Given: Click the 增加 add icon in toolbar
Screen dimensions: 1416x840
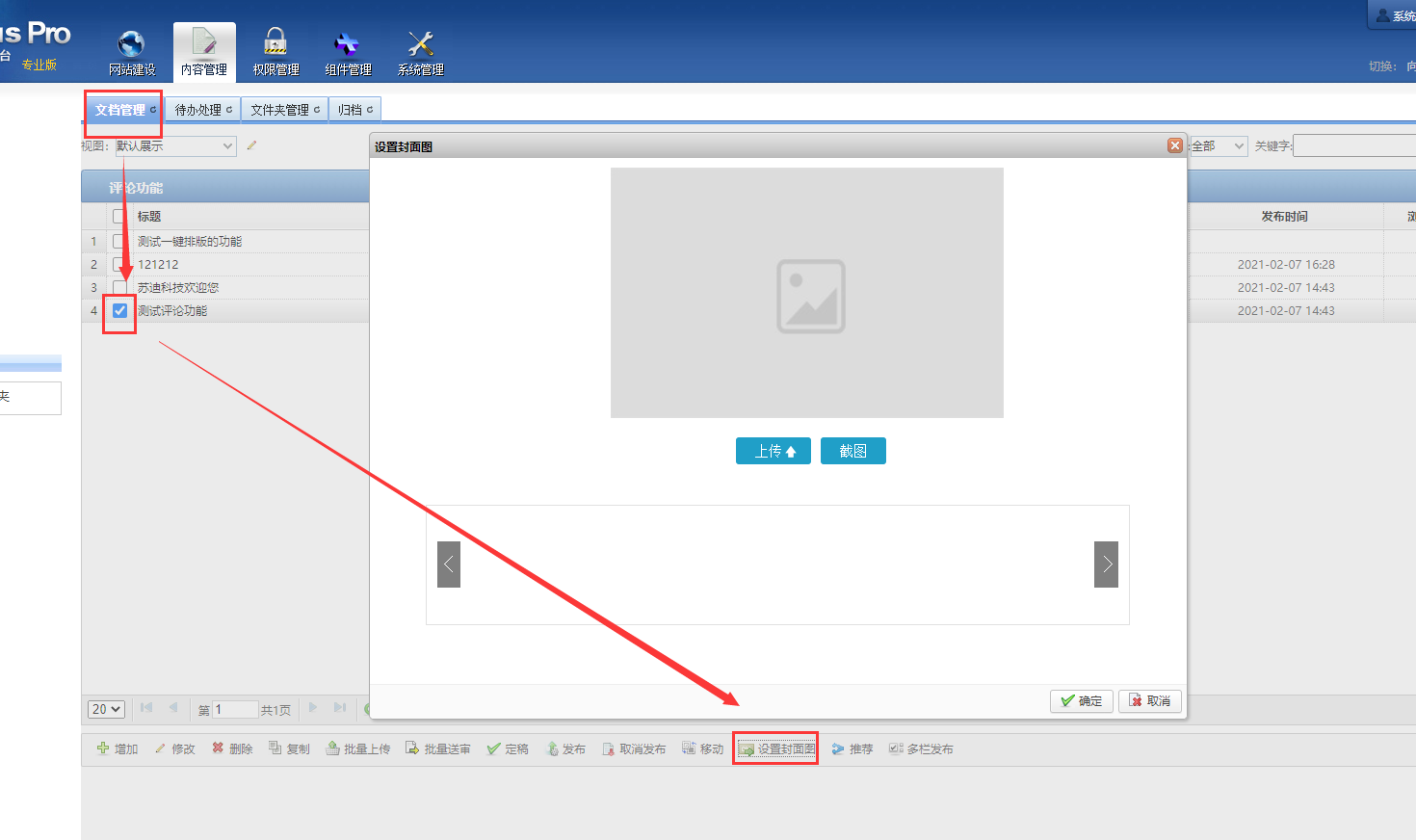Looking at the screenshot, I should coord(103,748).
